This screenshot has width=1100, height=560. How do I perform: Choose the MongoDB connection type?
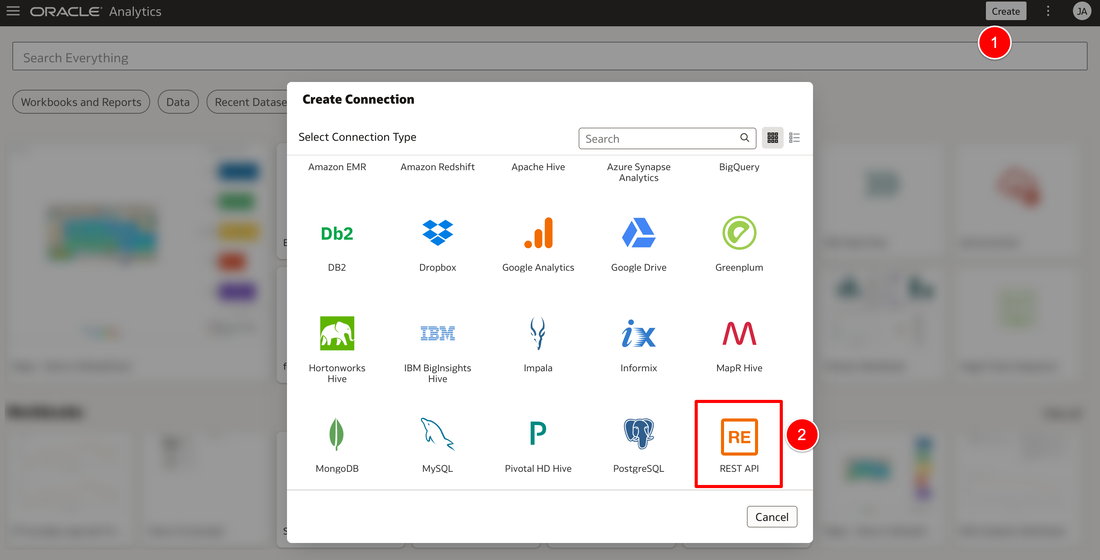pos(337,444)
